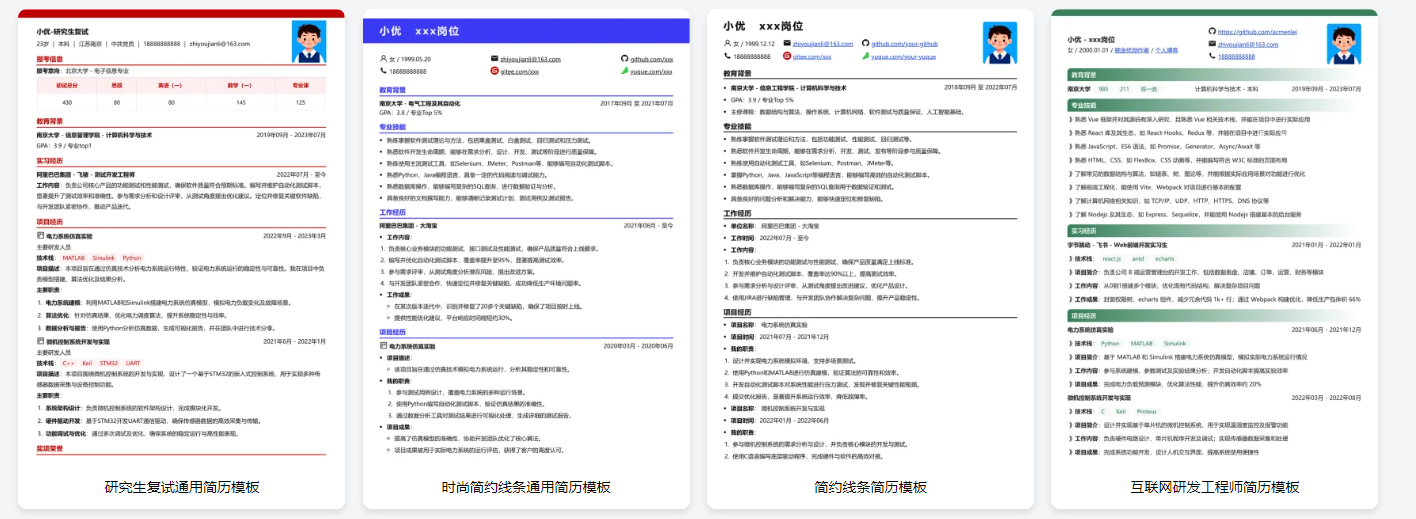1416x519 pixels.
Task: Open the 简约线条简历模板 title
Action: coord(870,487)
